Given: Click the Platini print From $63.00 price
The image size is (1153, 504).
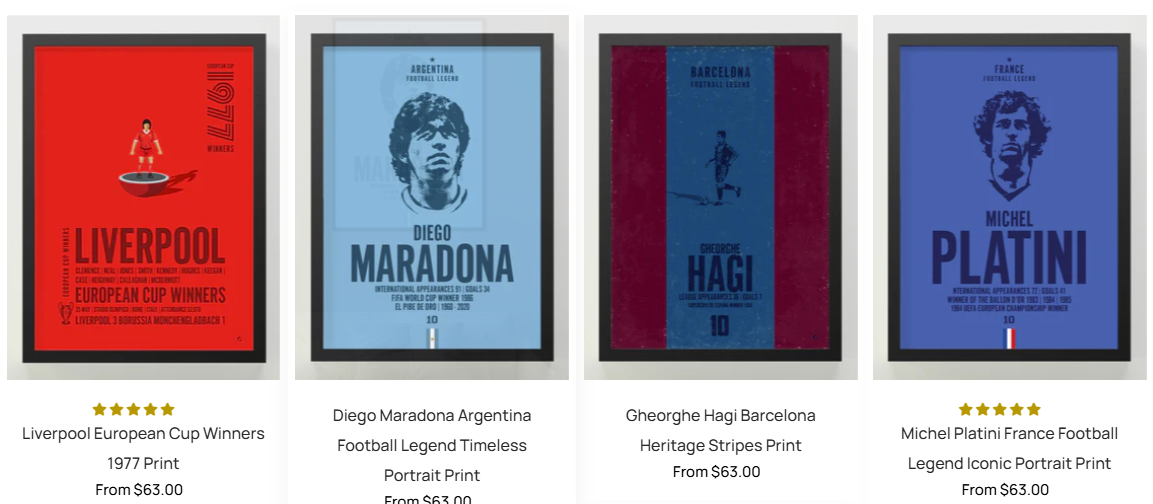Looking at the screenshot, I should 1005,489.
